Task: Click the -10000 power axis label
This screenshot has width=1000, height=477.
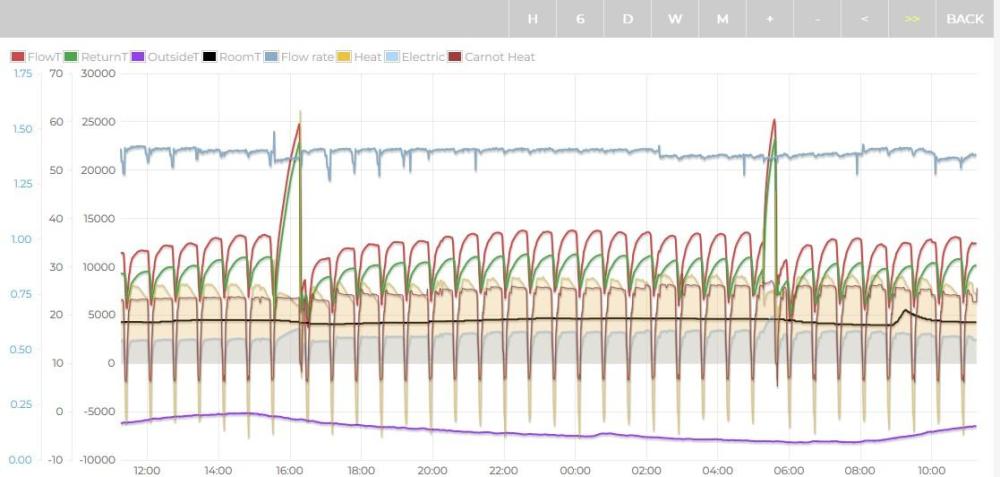Action: tap(98, 460)
